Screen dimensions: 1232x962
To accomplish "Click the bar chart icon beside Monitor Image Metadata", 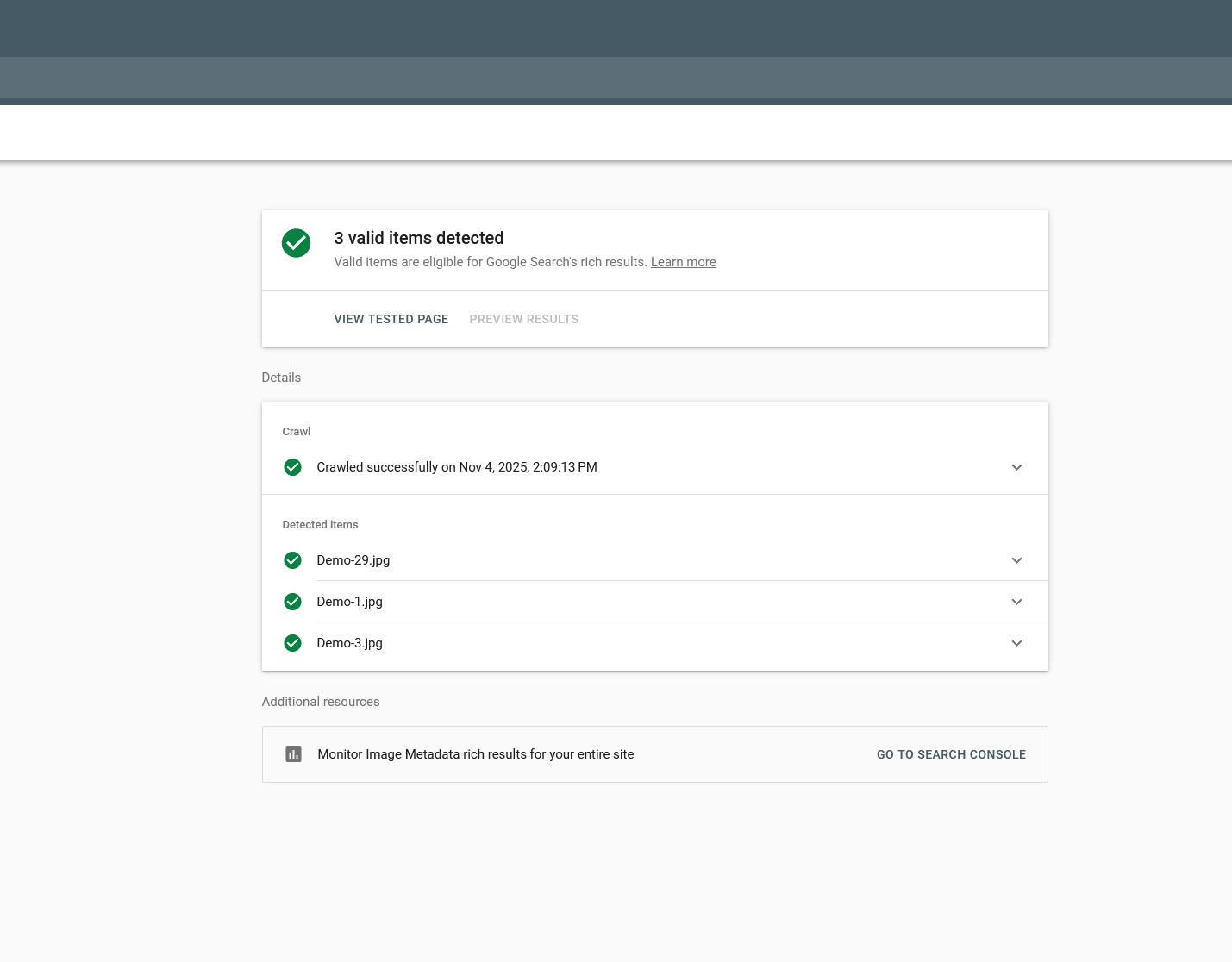I will (293, 754).
